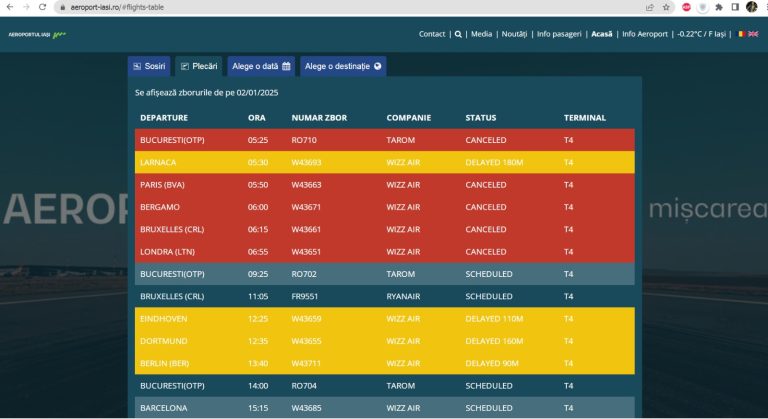Screen dimensions: 768x419
Task: Click DELAYED 180M status
Action: [494, 162]
